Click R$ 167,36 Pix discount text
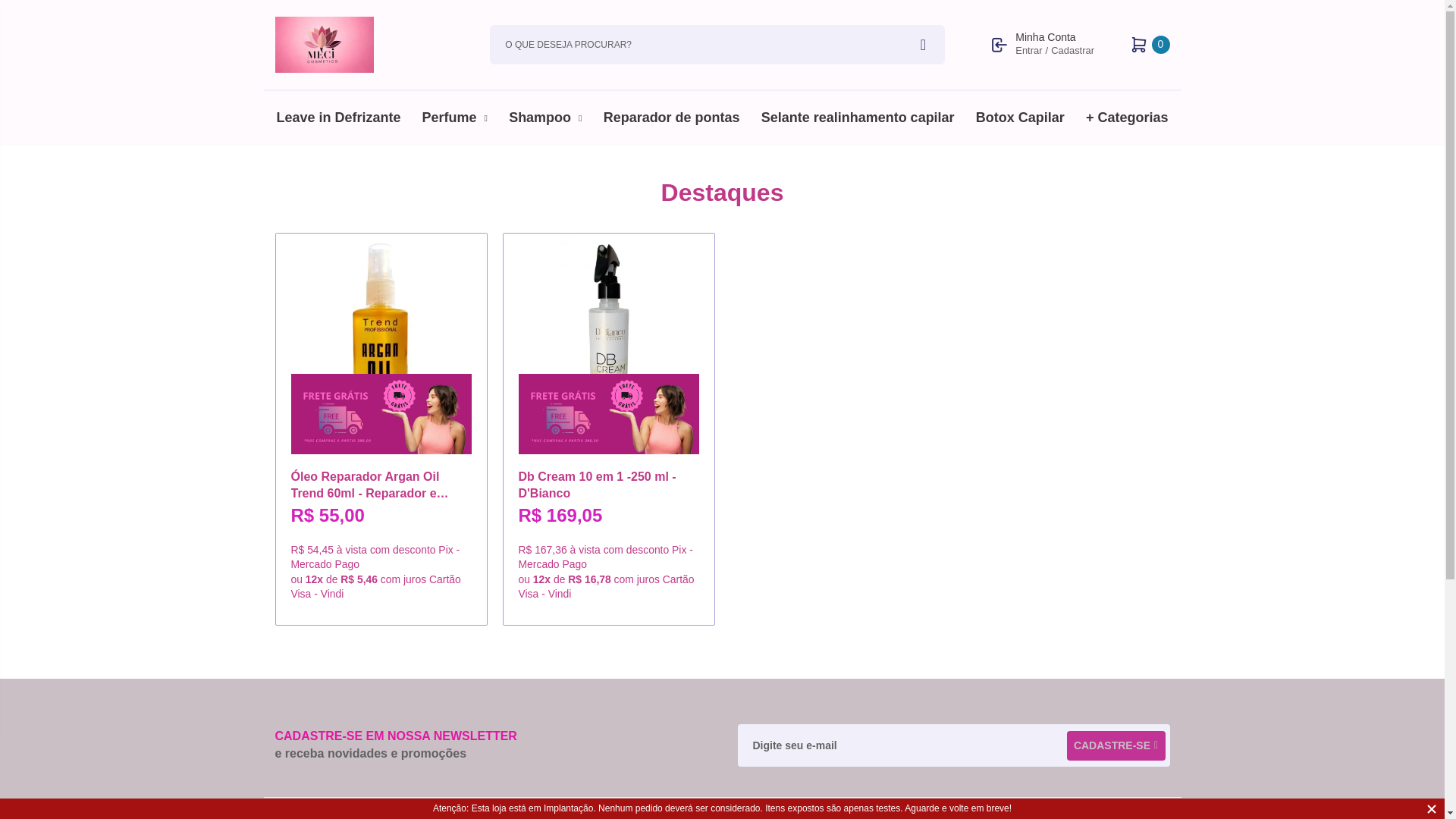The height and width of the screenshot is (819, 1456). [x=606, y=557]
